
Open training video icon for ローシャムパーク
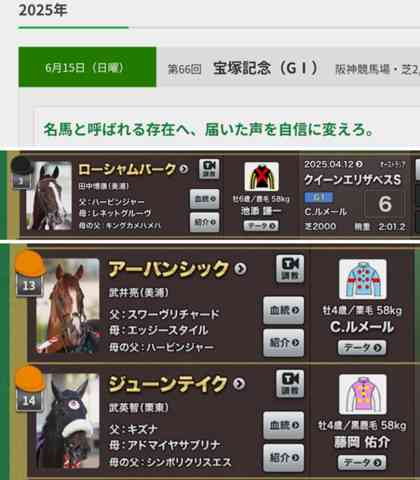(x=209, y=169)
